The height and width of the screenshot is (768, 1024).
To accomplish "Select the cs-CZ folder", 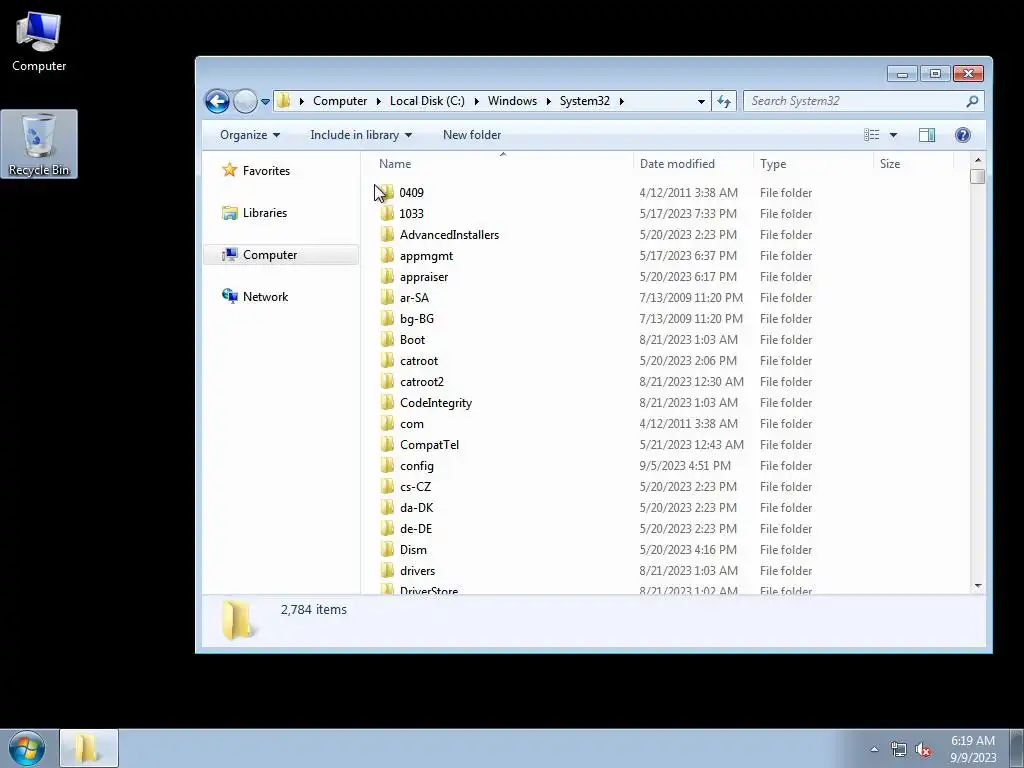I will pos(415,487).
